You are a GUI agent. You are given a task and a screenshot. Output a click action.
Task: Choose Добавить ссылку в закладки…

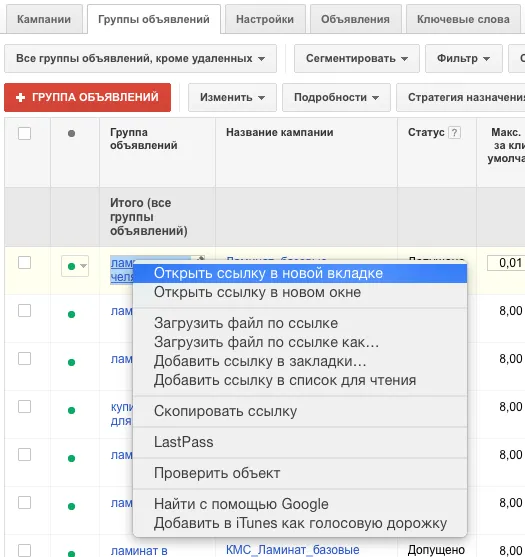(300, 361)
